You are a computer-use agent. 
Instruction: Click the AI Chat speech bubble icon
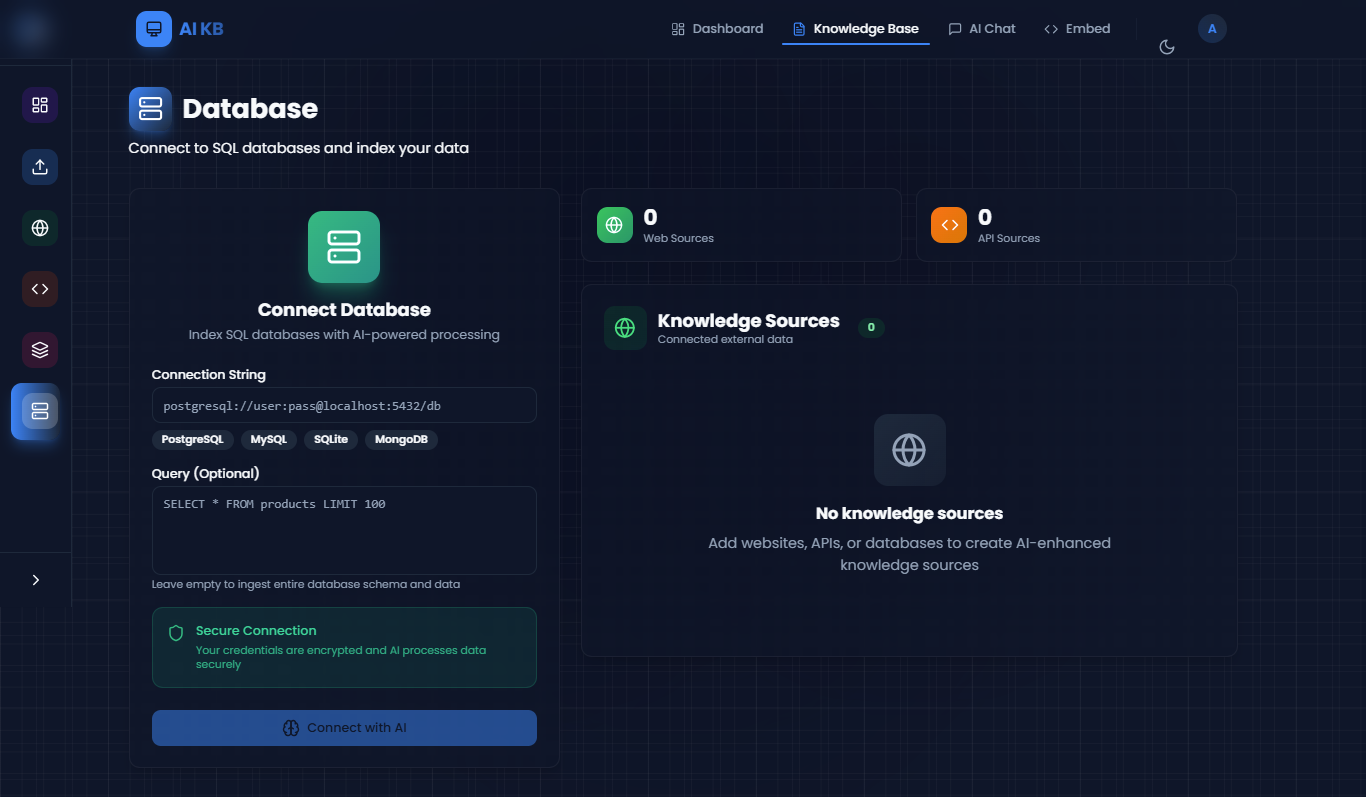(955, 29)
